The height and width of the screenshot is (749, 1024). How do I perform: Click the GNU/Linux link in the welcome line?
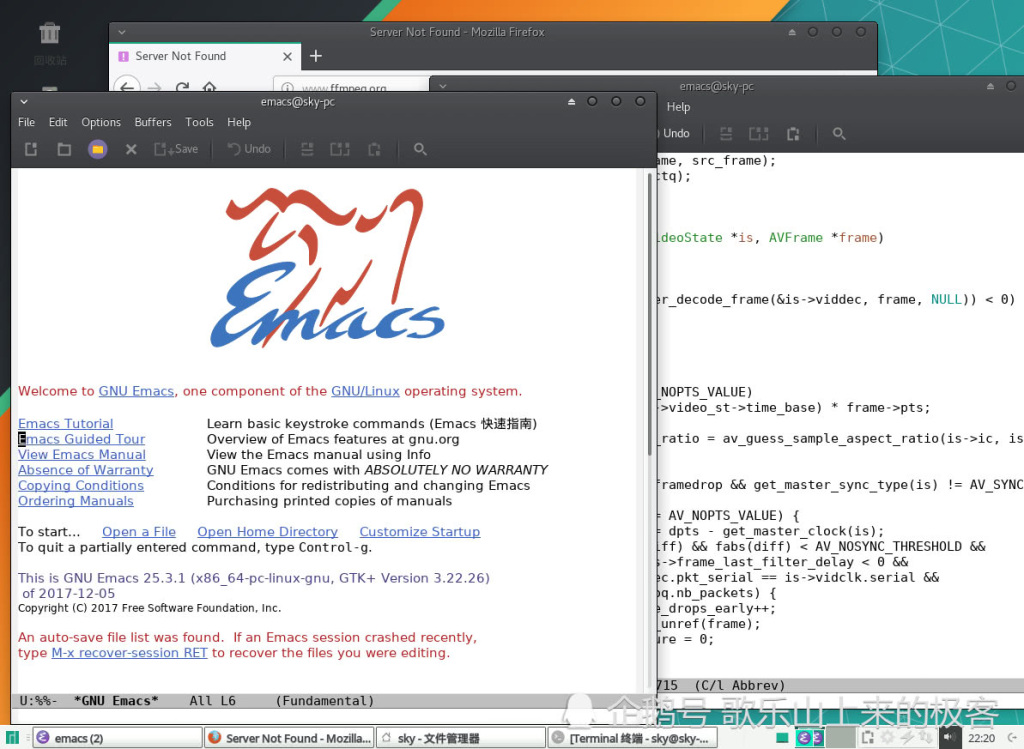[x=365, y=391]
